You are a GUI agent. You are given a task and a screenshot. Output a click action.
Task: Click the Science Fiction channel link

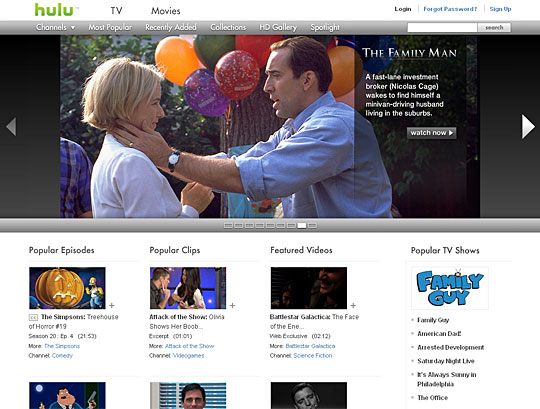(x=313, y=356)
